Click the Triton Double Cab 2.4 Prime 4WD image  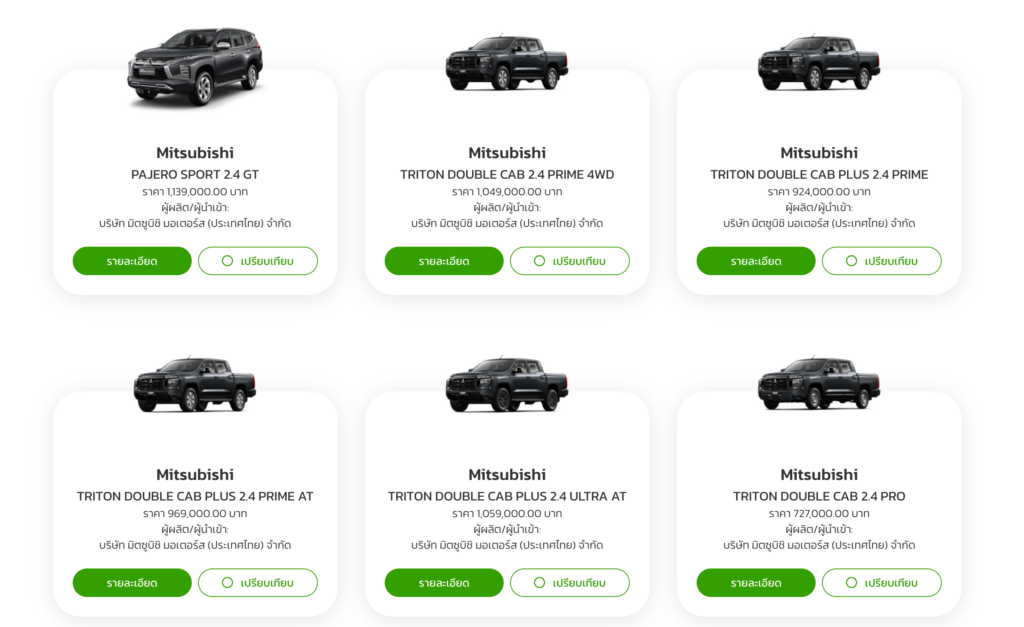[507, 63]
